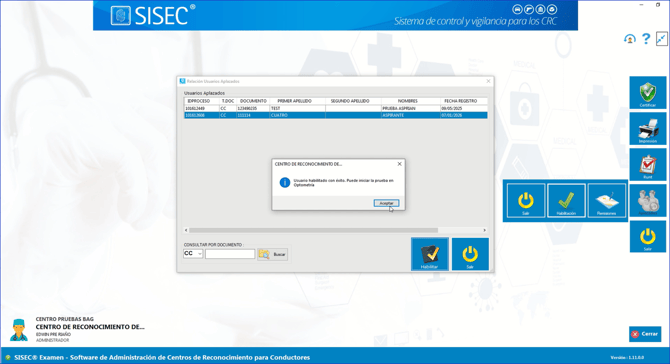Open Habilitación green checkmark tile
The width and height of the screenshot is (670, 364).
[x=566, y=200]
